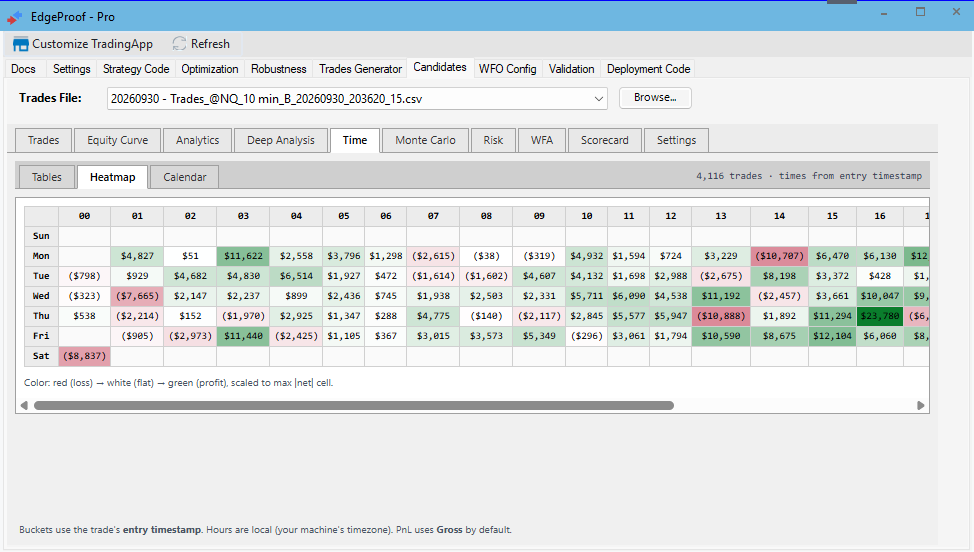Click the hour 00 column header
Screen dimensions: 974x552
coord(84,216)
